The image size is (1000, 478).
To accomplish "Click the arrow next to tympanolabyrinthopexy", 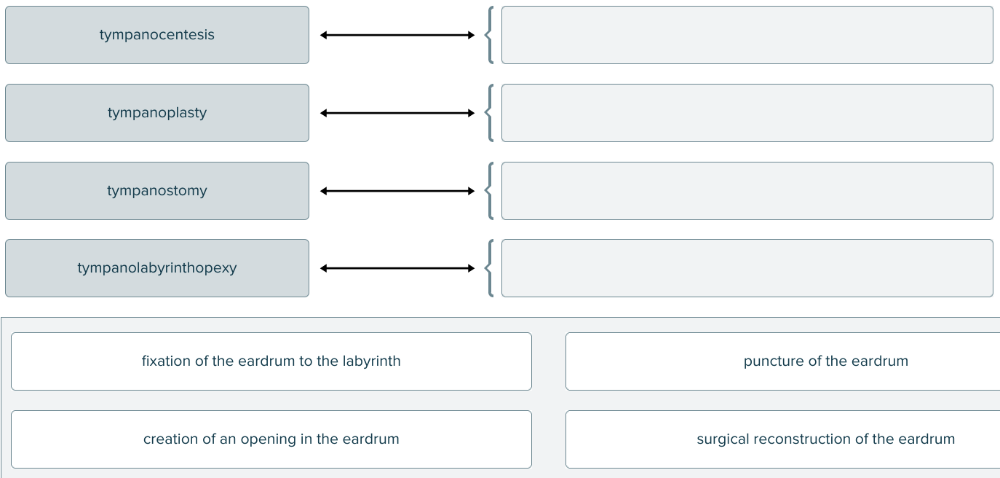I will pyautogui.click(x=397, y=268).
